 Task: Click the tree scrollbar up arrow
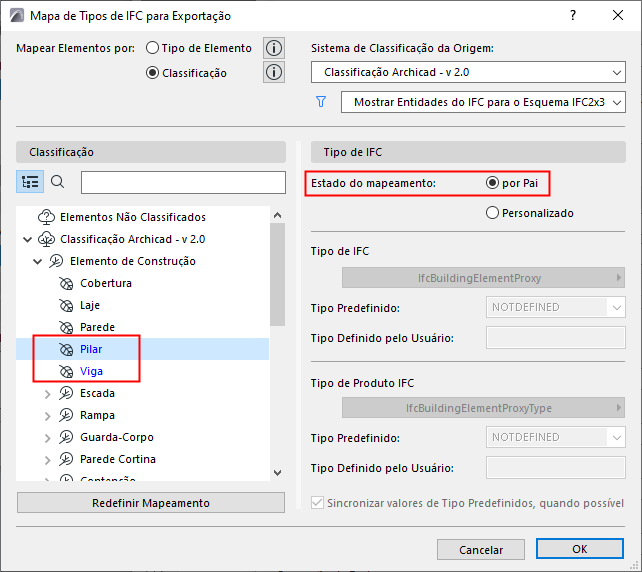tap(278, 215)
